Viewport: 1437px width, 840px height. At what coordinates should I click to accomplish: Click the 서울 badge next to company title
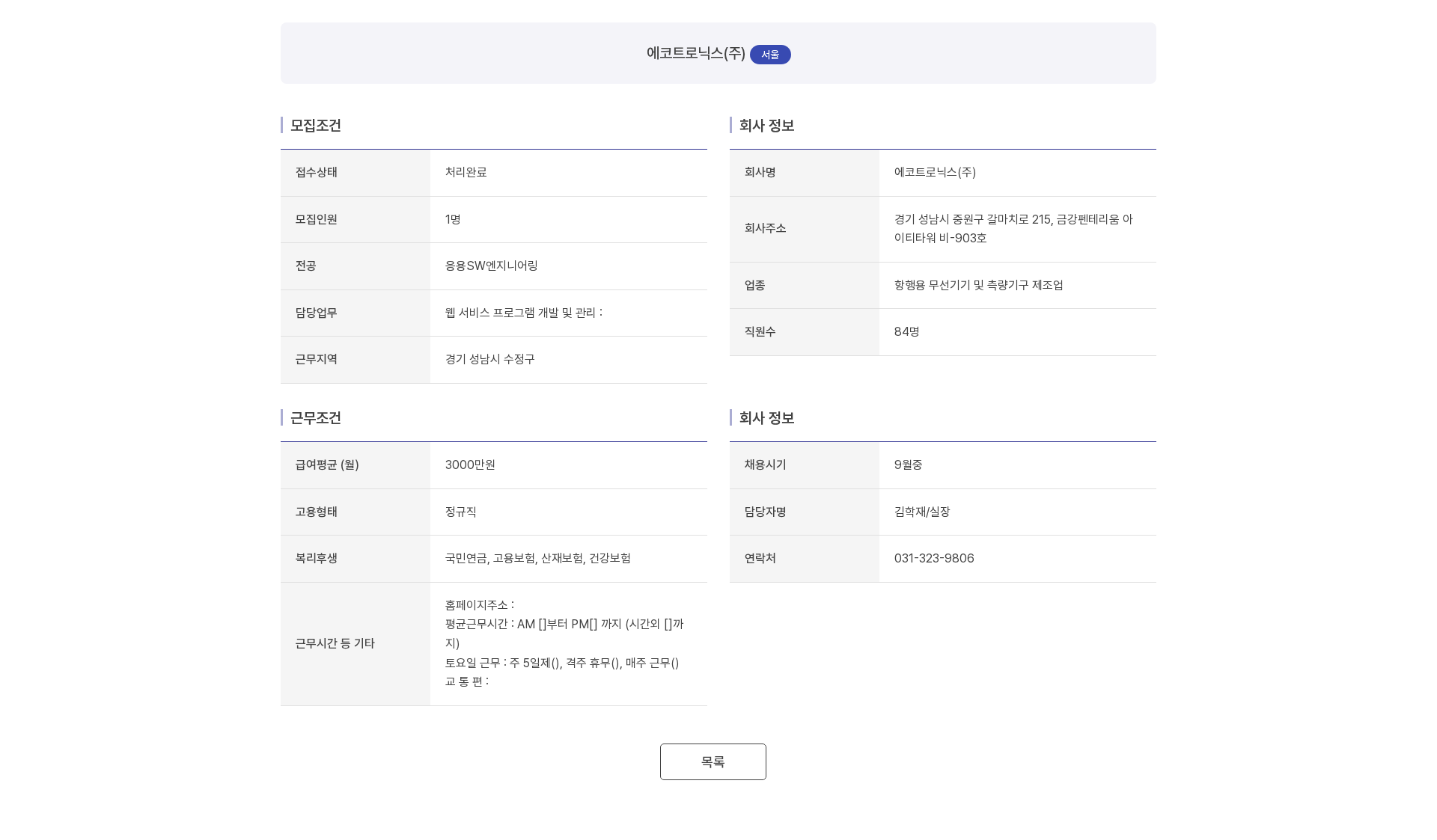pyautogui.click(x=770, y=55)
